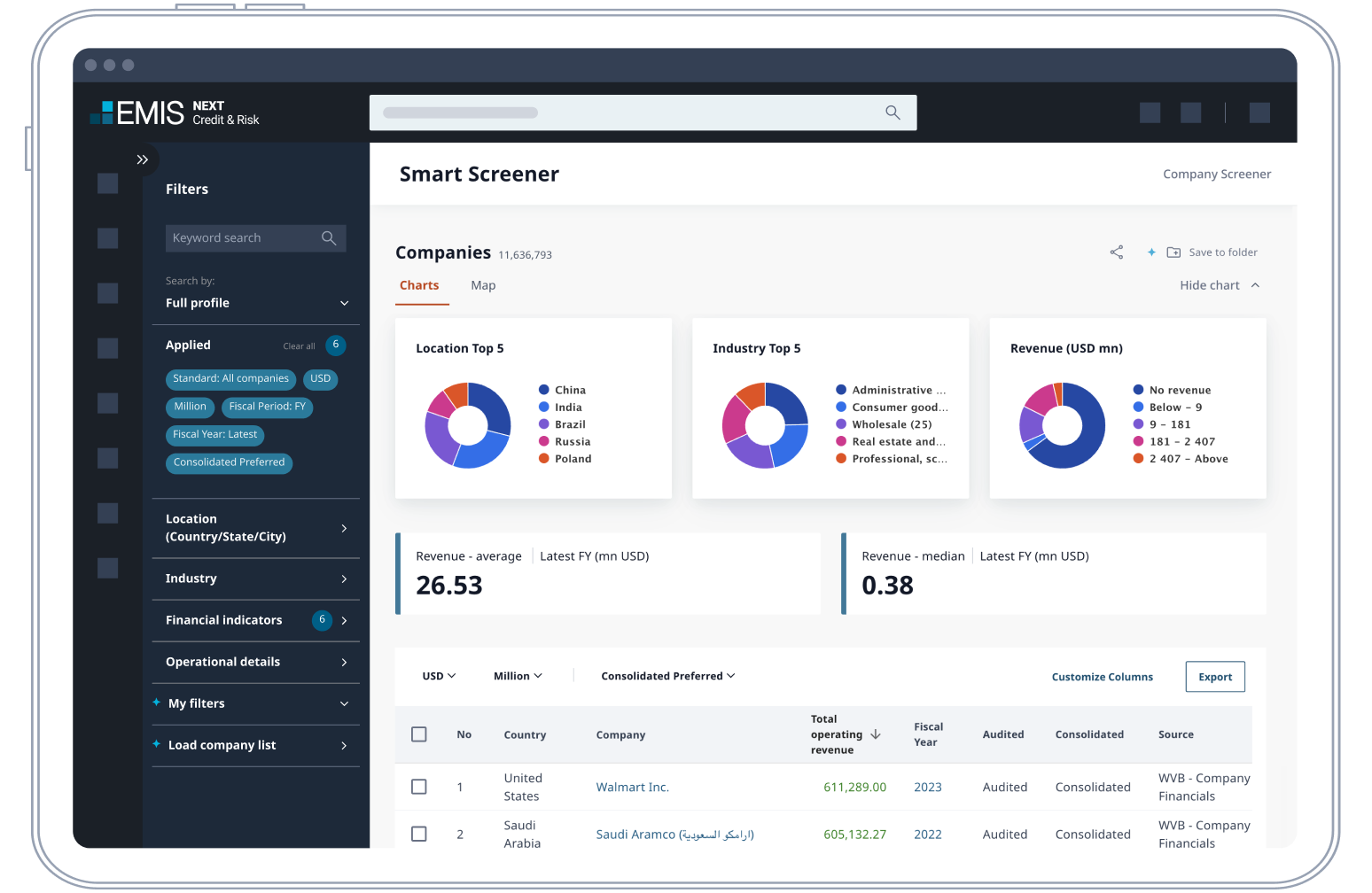The image size is (1372, 893).
Task: Click sparkle icon beside Load company list
Action: point(157,744)
